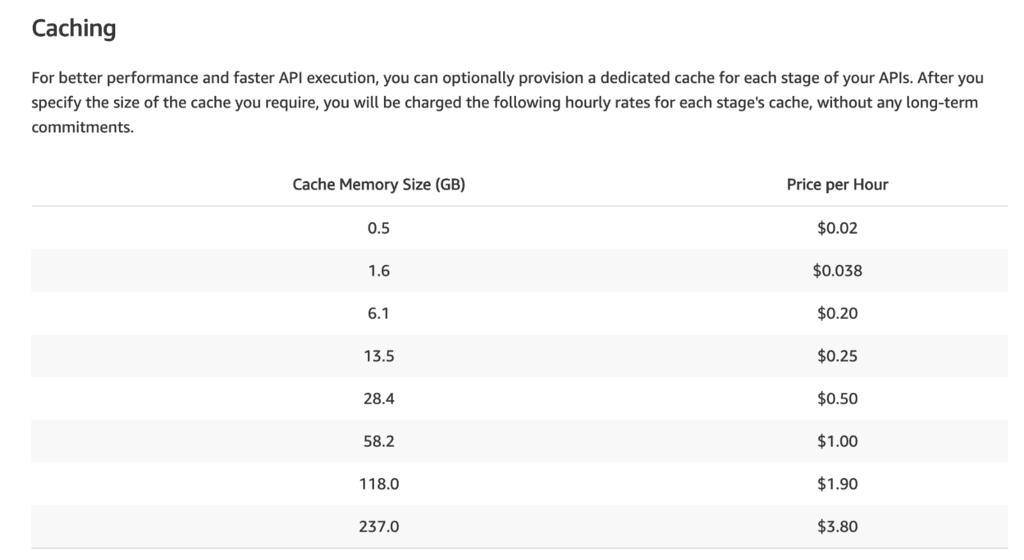
Task: Click the $0.25 price value
Action: click(x=837, y=356)
